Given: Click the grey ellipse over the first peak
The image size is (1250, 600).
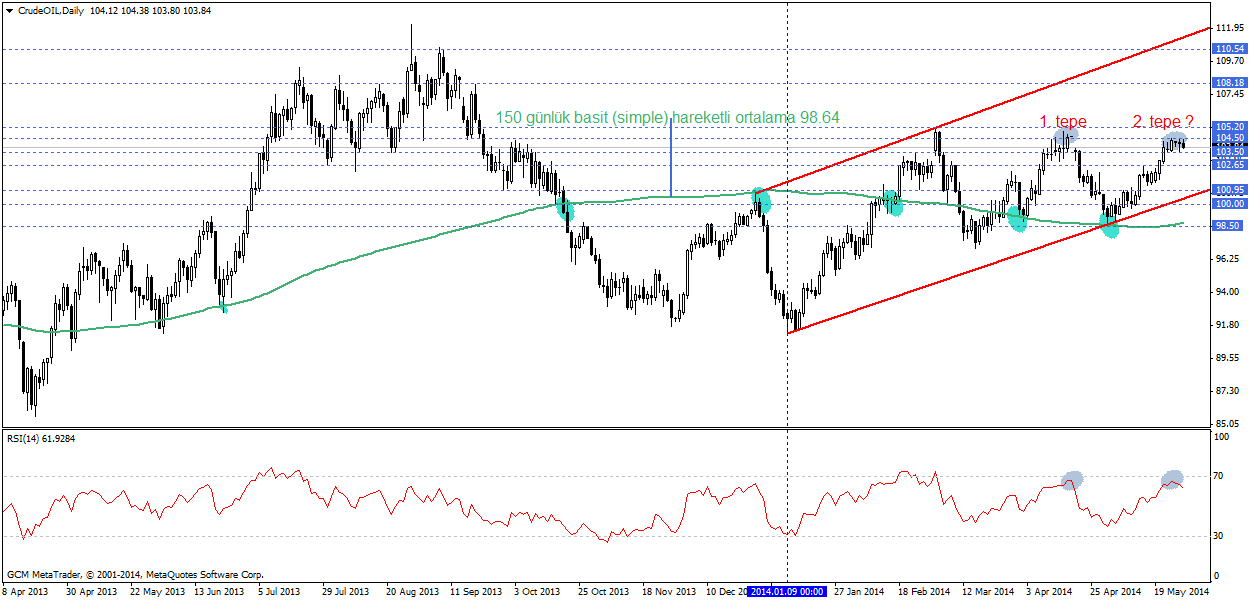Looking at the screenshot, I should coord(1066,135).
